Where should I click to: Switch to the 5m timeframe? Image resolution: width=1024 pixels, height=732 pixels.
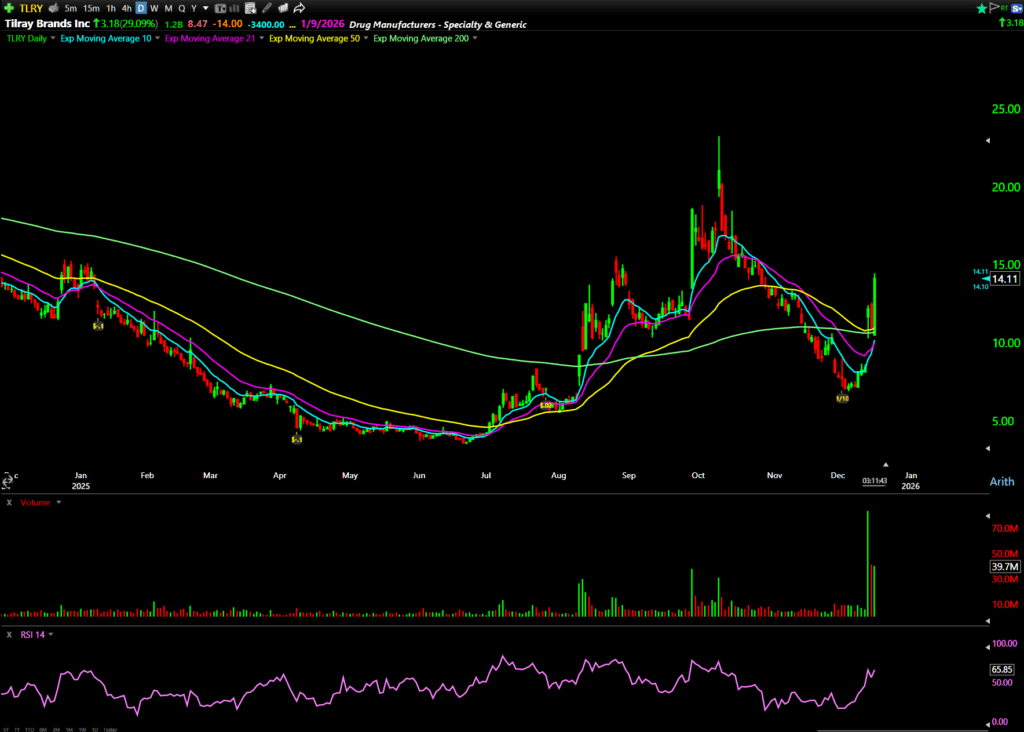70,8
